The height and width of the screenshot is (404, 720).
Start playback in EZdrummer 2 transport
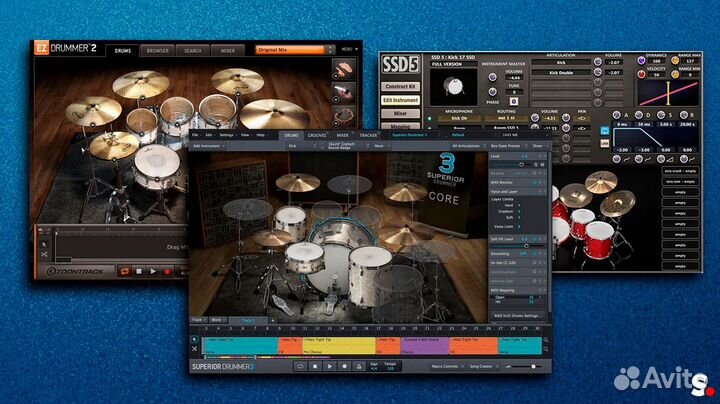(x=153, y=272)
